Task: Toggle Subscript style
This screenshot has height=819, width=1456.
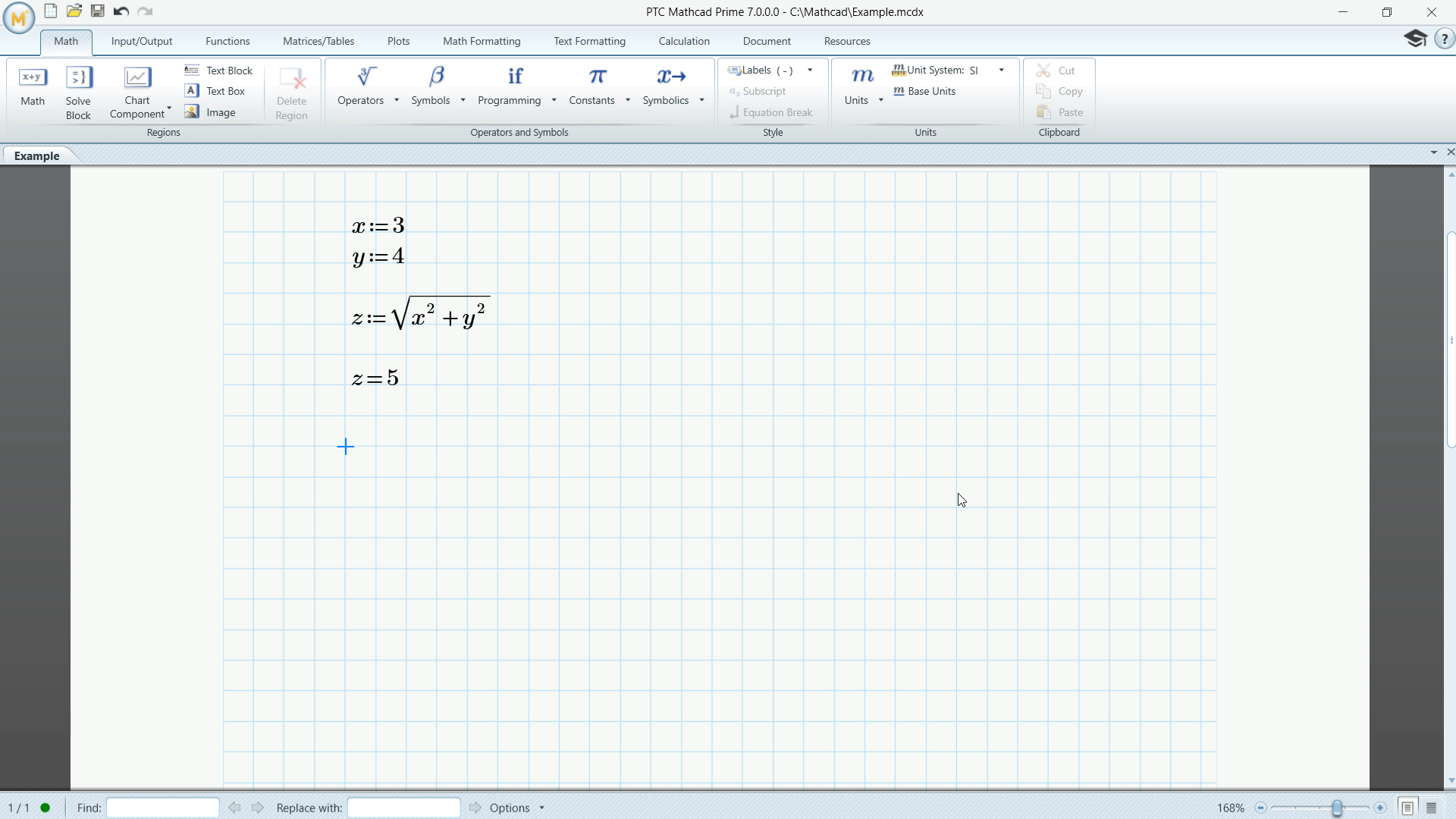Action: click(764, 91)
